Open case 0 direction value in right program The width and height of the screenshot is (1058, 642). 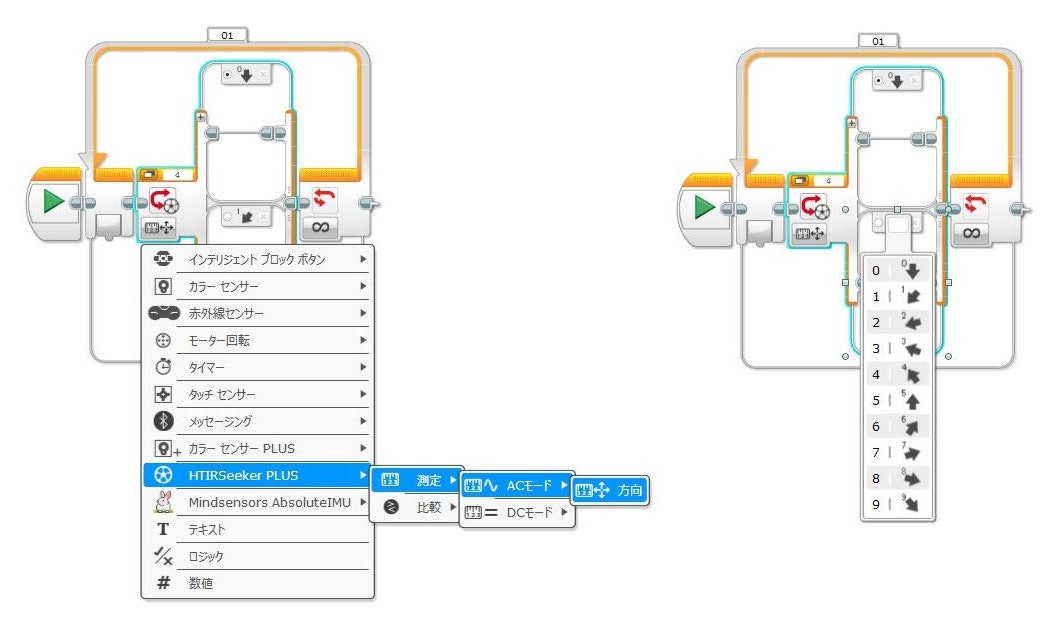point(895,80)
